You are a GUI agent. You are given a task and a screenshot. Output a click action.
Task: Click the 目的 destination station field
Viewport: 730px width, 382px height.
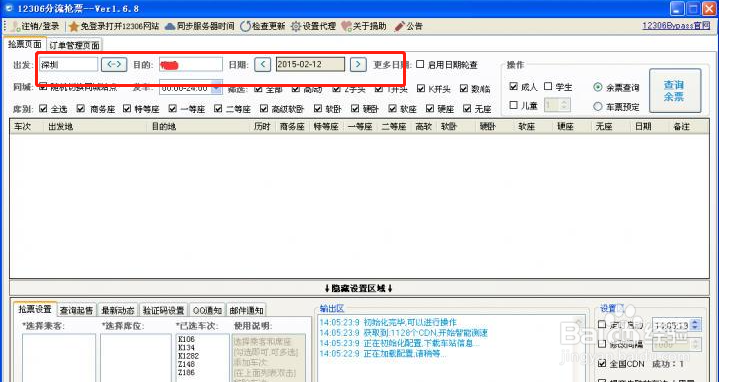(x=190, y=64)
